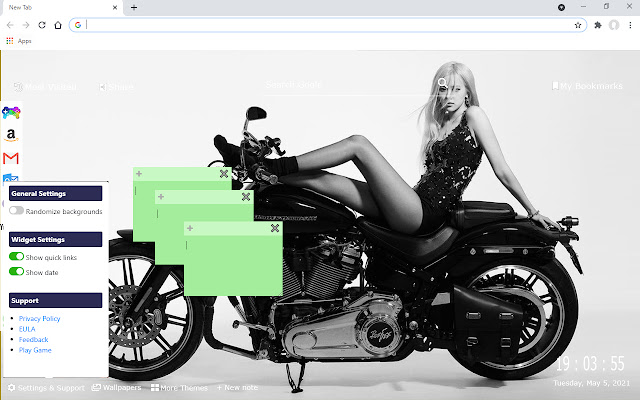Click inside the front sticky note text area
Image resolution: width=640 pixels, height=400 pixels.
click(233, 264)
